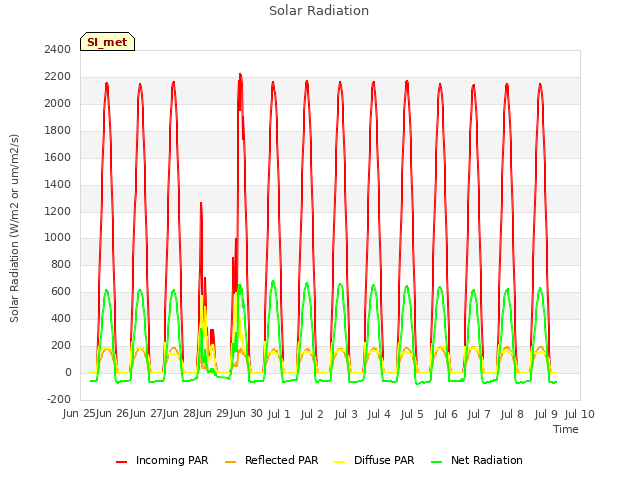Click the Jul 4 x-axis tick label
Screen dimensions: 640x480
pyautogui.click(x=379, y=414)
